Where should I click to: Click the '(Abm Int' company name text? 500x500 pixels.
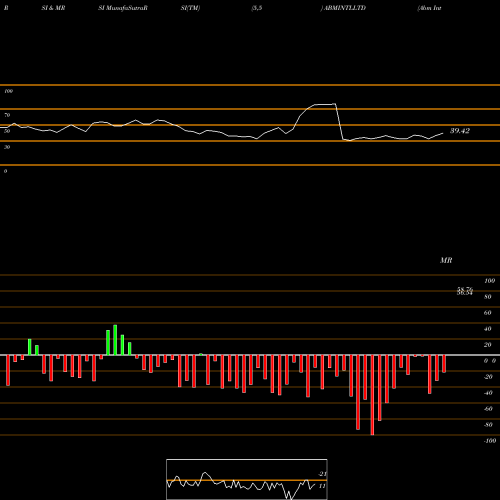429,8
